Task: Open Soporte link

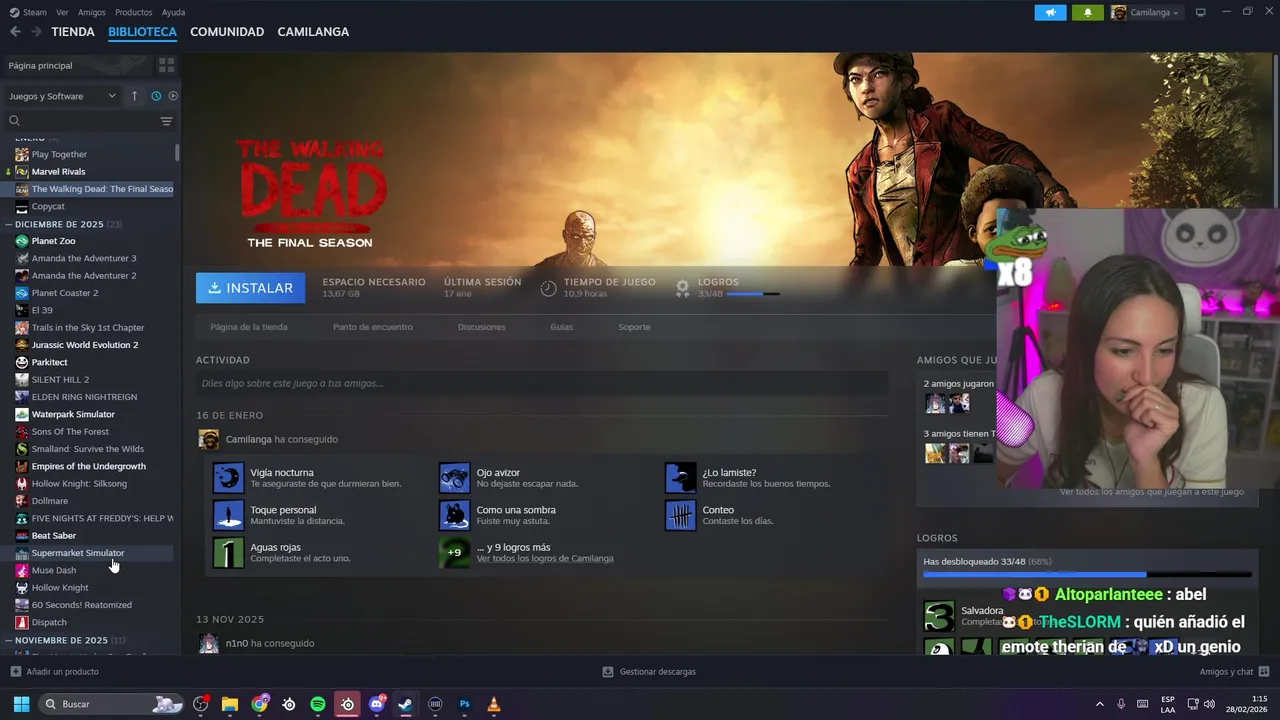Action: pos(634,327)
